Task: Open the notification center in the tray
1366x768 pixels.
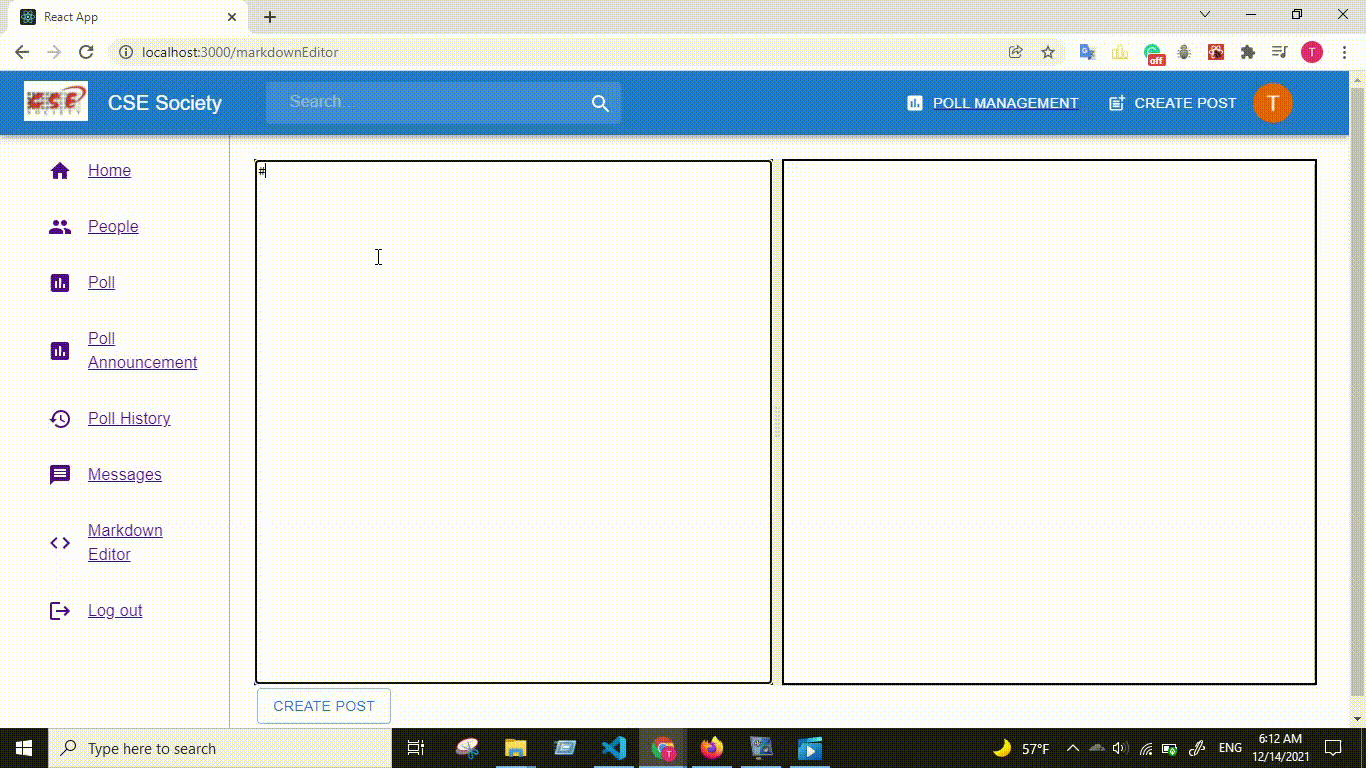Action: click(1333, 747)
